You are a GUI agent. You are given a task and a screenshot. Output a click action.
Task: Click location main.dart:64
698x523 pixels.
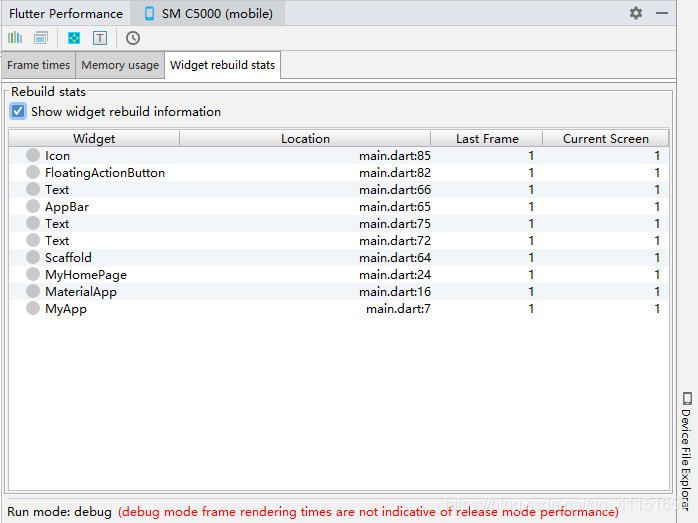click(x=395, y=257)
